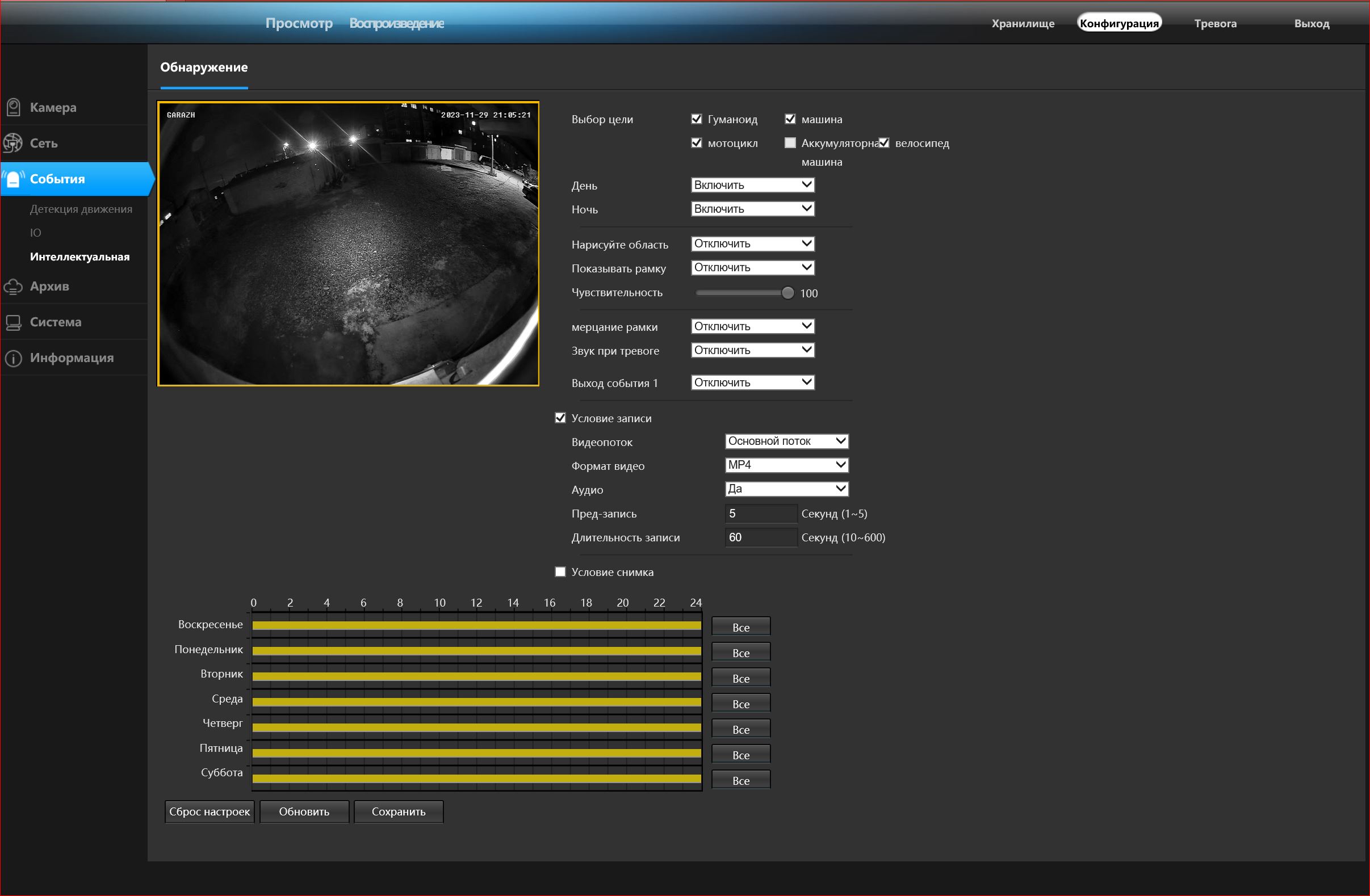
Task: Click the Information circle icon
Action: click(x=13, y=358)
